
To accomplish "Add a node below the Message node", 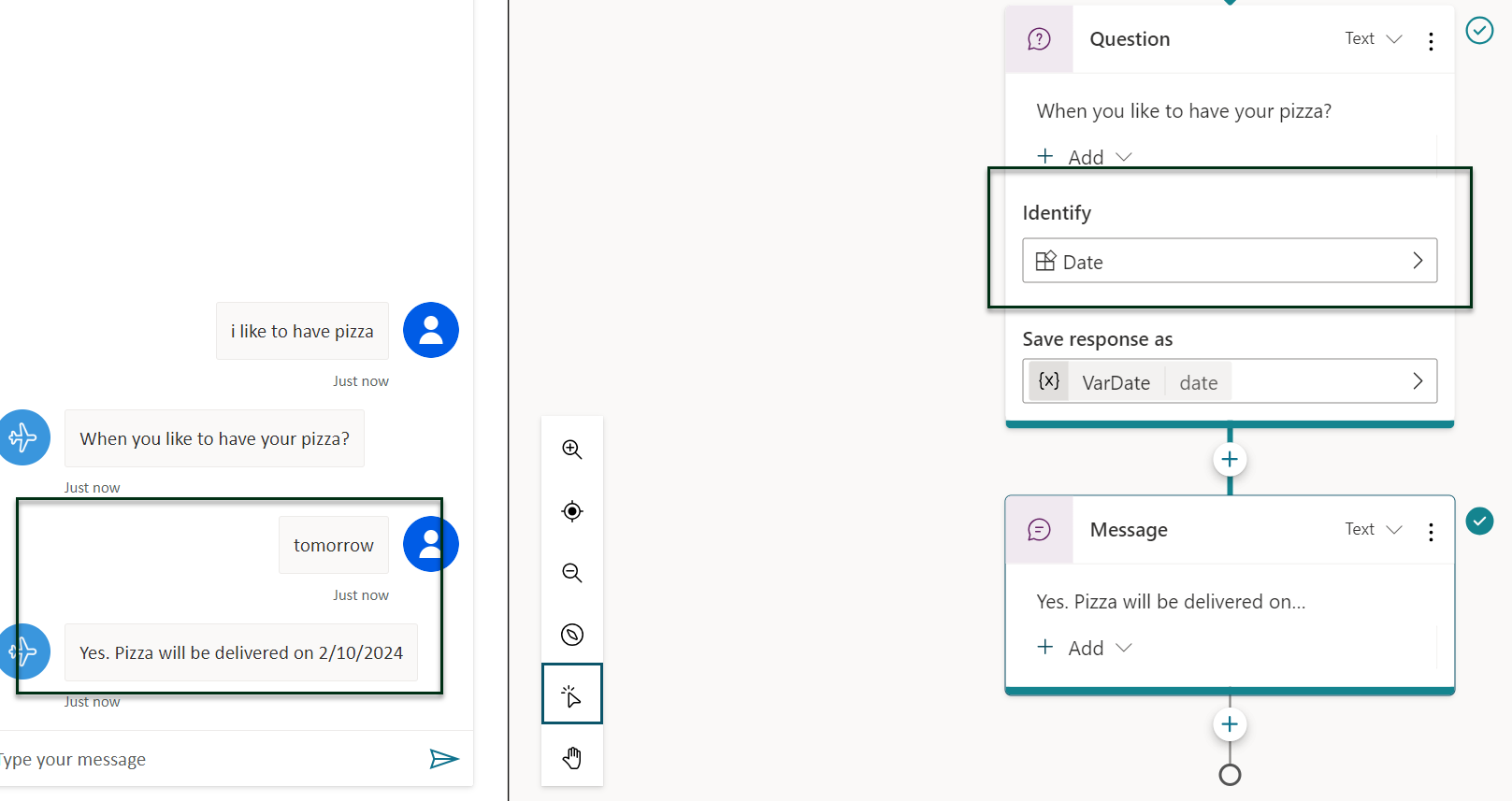I will pyautogui.click(x=1230, y=724).
